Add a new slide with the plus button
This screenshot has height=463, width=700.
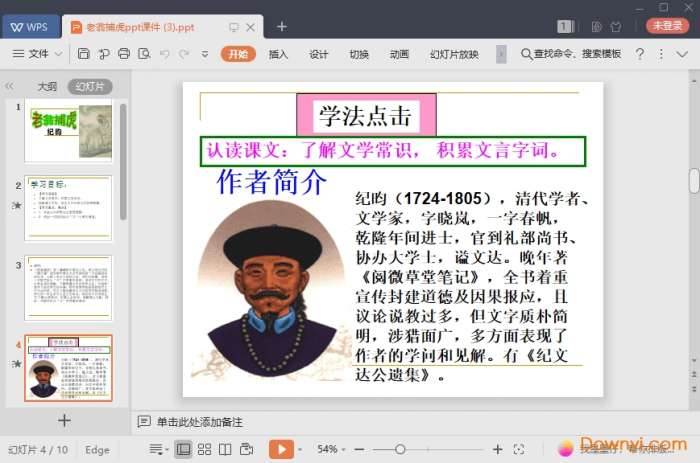click(64, 420)
